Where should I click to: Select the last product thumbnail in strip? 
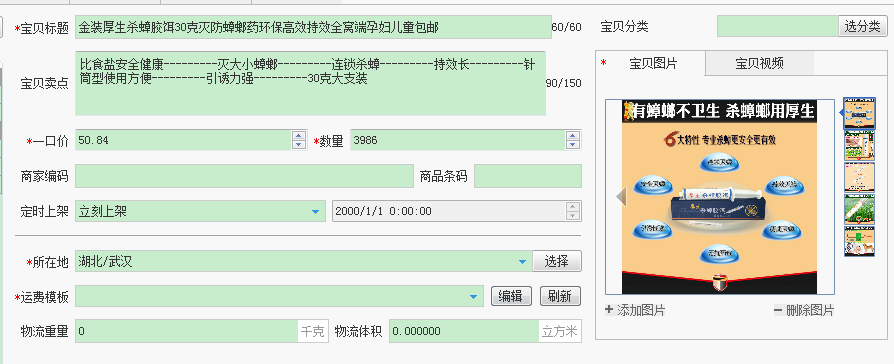[859, 241]
